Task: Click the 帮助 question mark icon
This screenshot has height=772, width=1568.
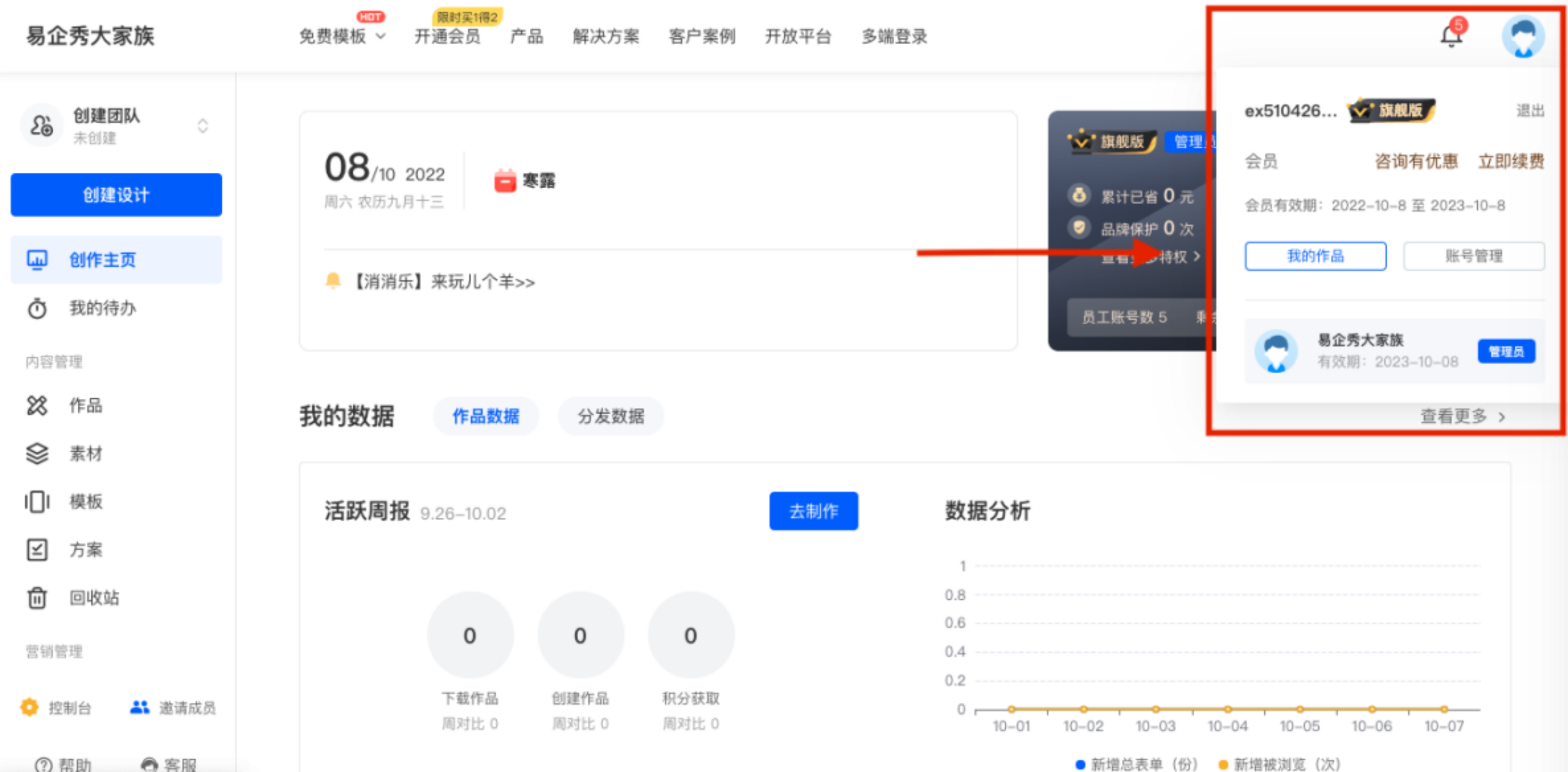Action: [x=43, y=765]
